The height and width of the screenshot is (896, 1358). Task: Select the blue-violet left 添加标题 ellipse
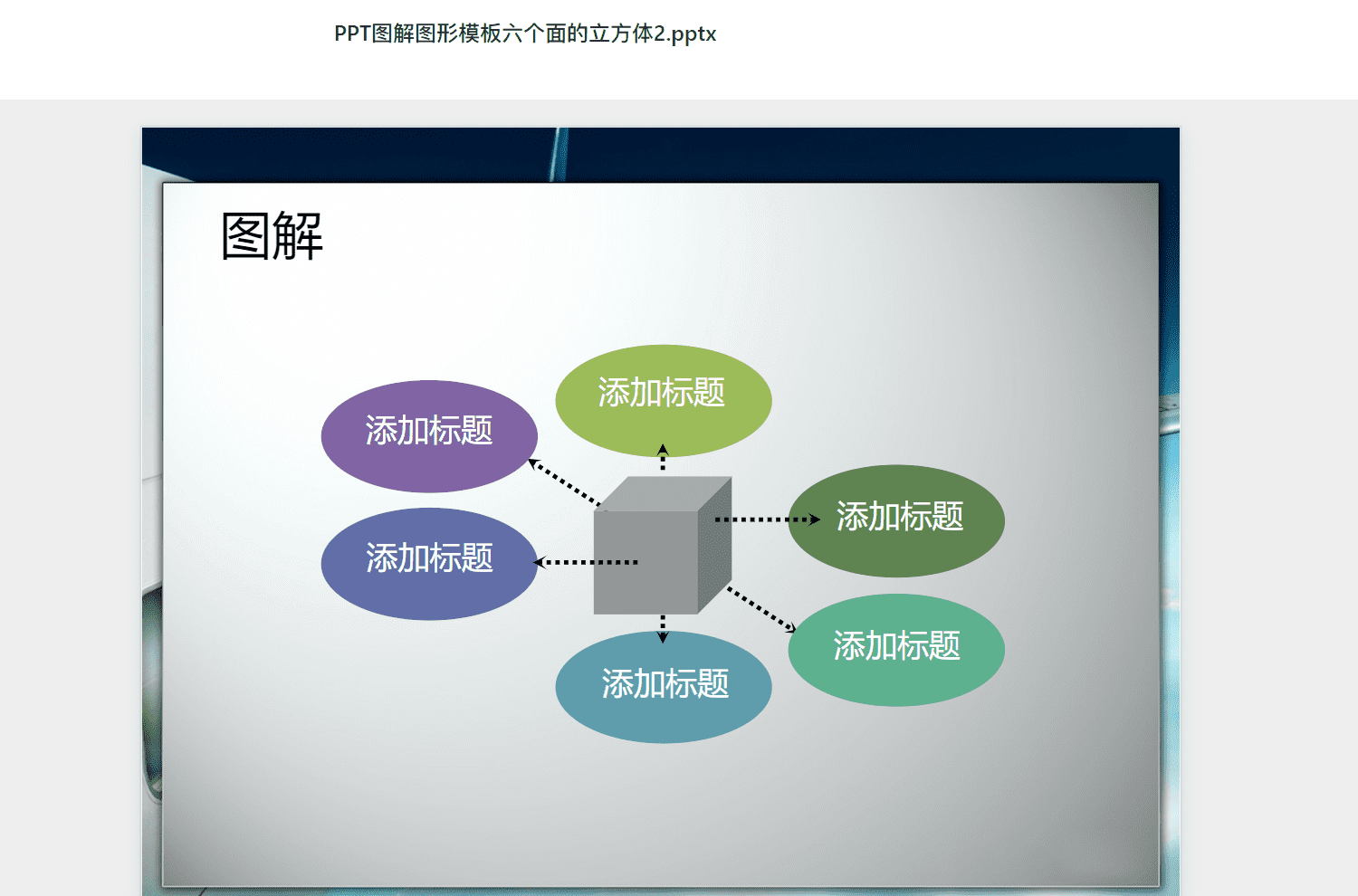click(x=429, y=564)
